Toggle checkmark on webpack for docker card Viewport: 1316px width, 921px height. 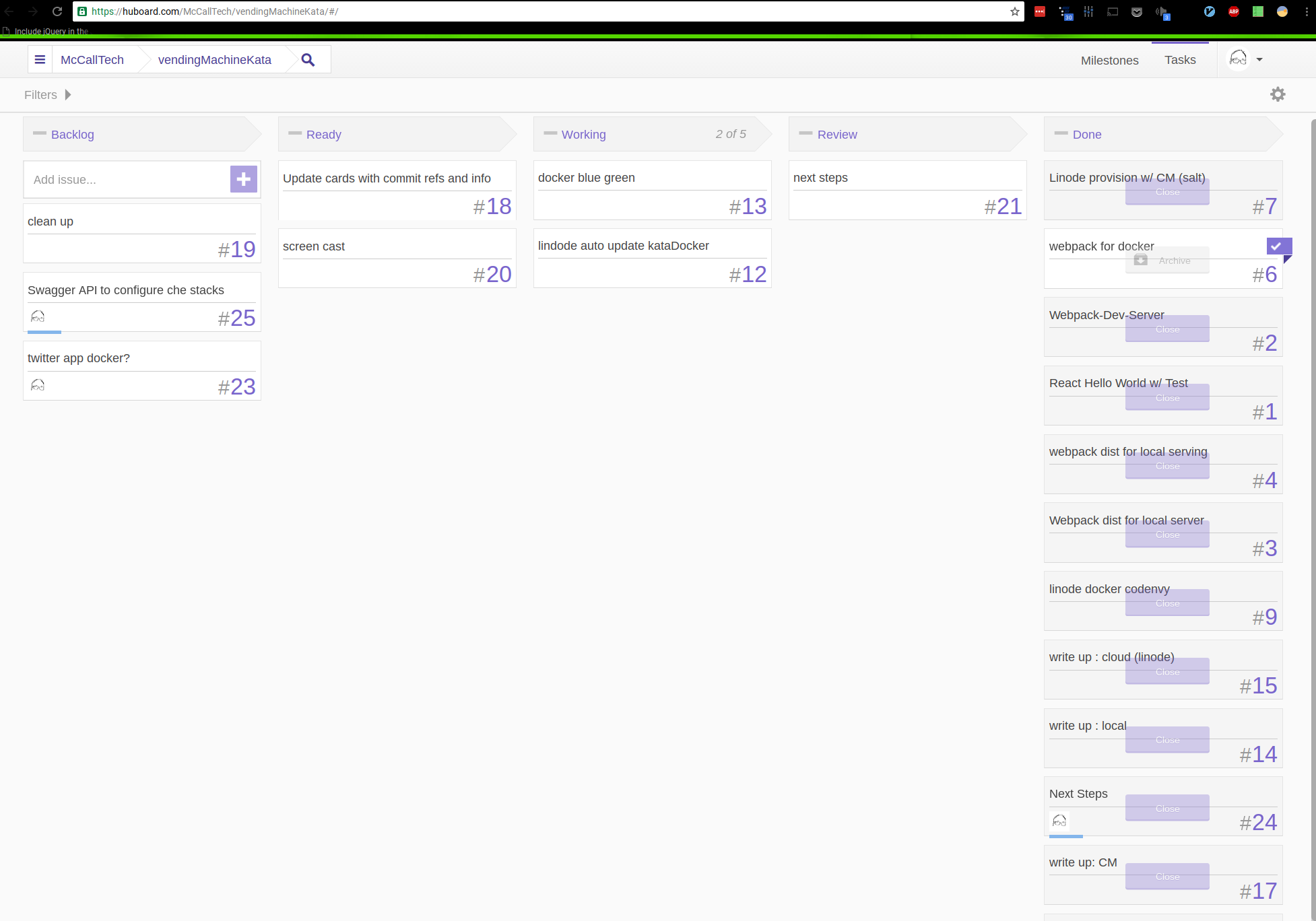coord(1278,246)
